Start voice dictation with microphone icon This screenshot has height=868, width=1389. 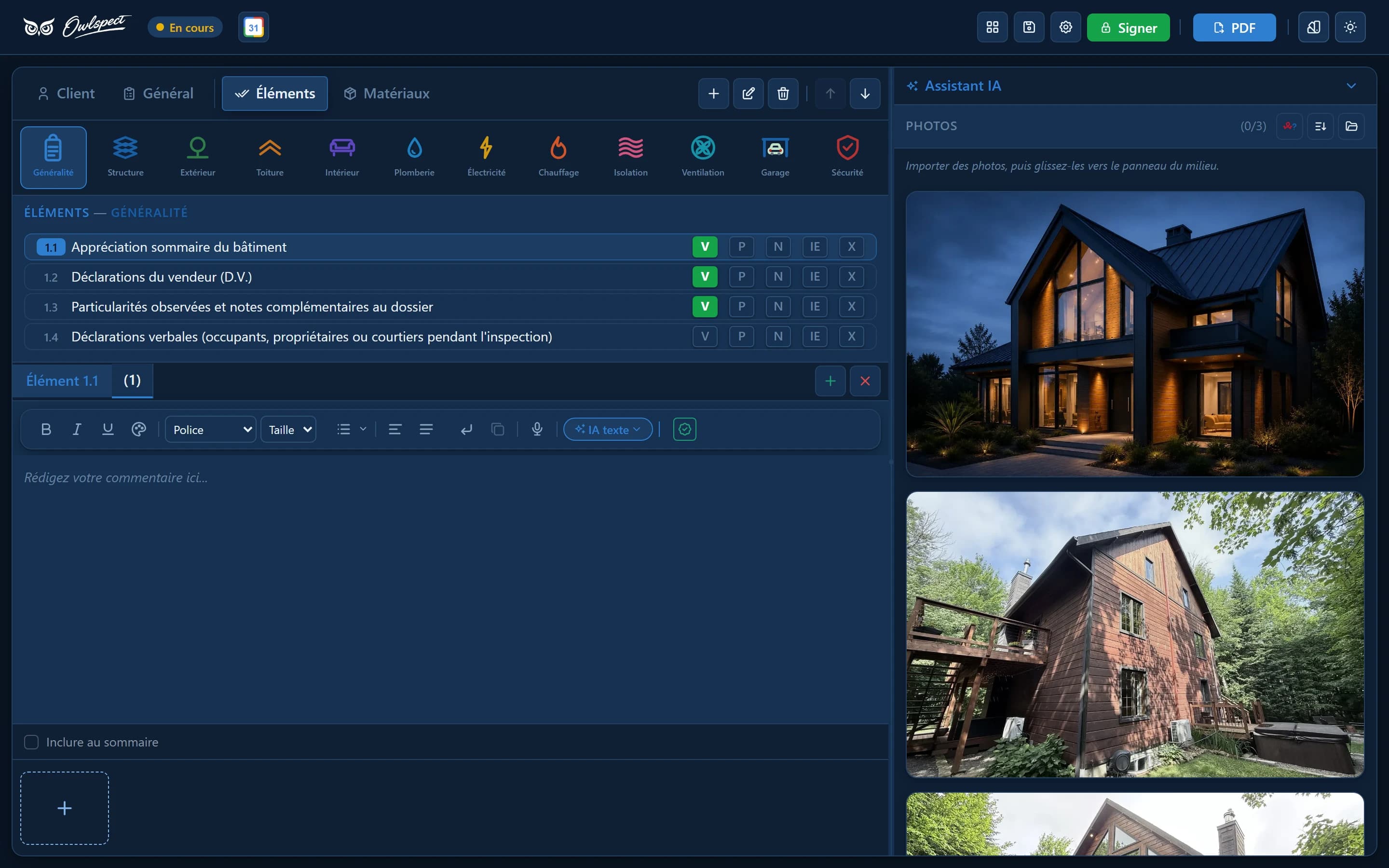(537, 429)
